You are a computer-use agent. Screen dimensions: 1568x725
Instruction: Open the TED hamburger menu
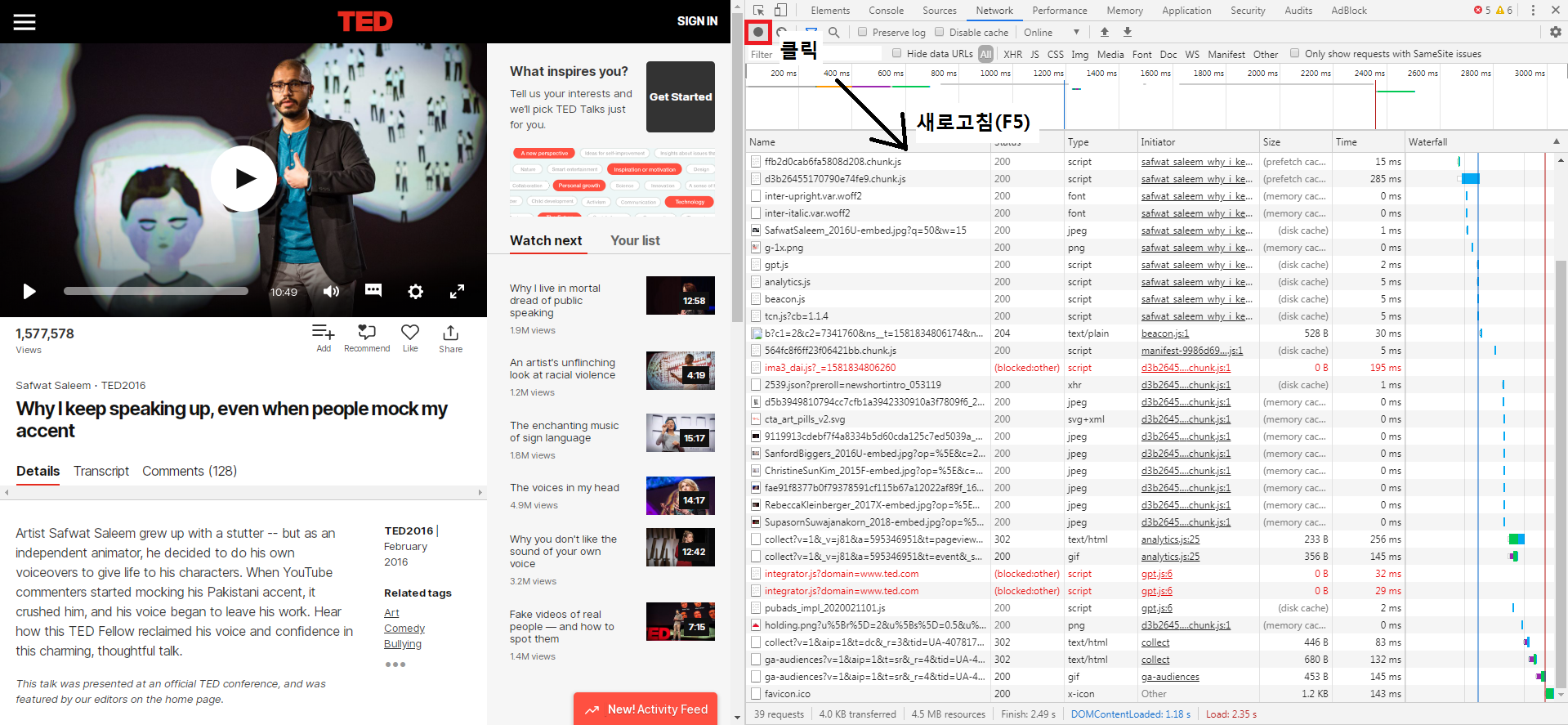click(25, 22)
